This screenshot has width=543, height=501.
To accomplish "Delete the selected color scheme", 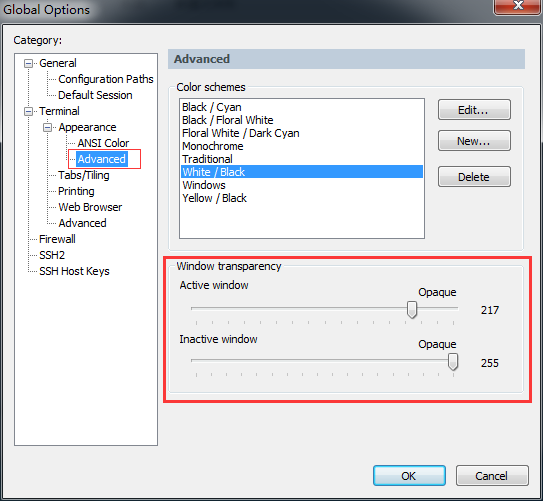I will pyautogui.click(x=474, y=177).
